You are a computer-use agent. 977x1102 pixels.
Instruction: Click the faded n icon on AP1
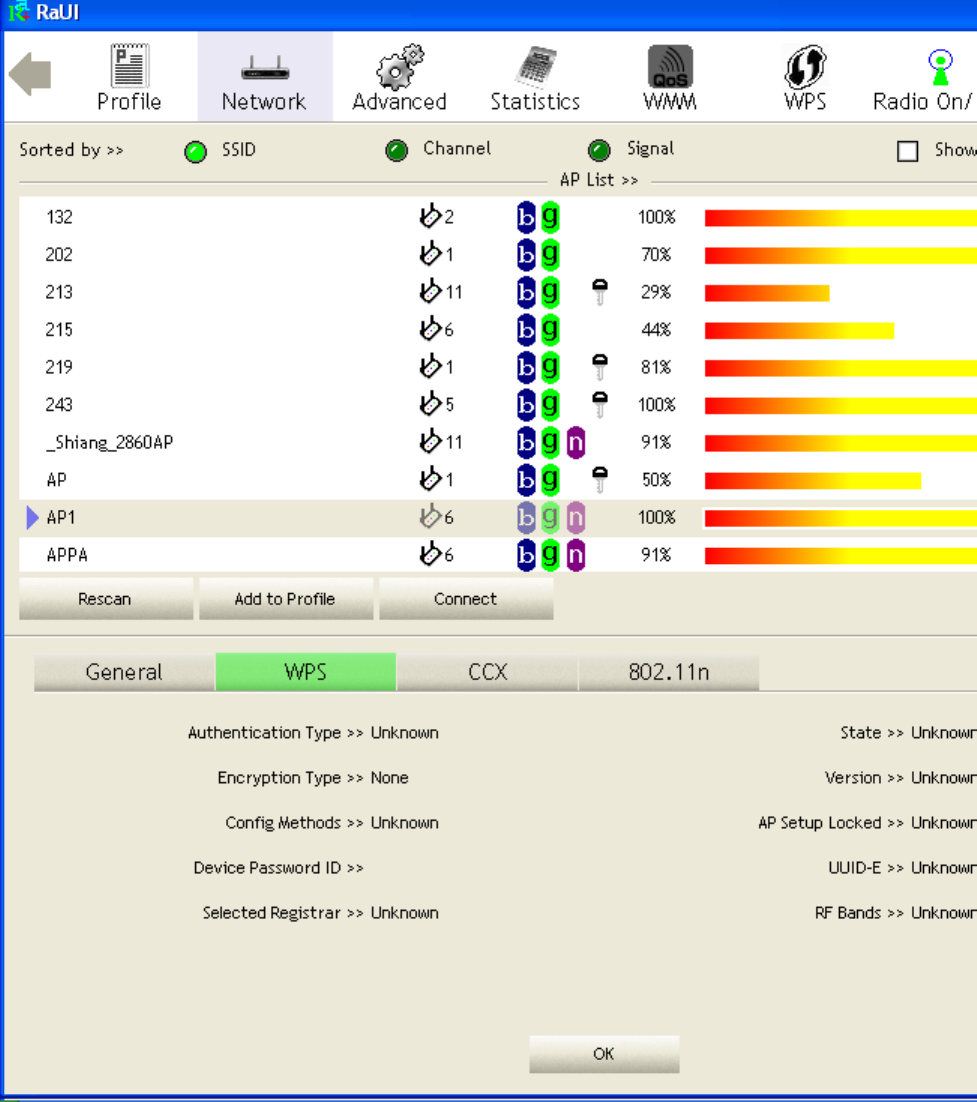(x=576, y=517)
